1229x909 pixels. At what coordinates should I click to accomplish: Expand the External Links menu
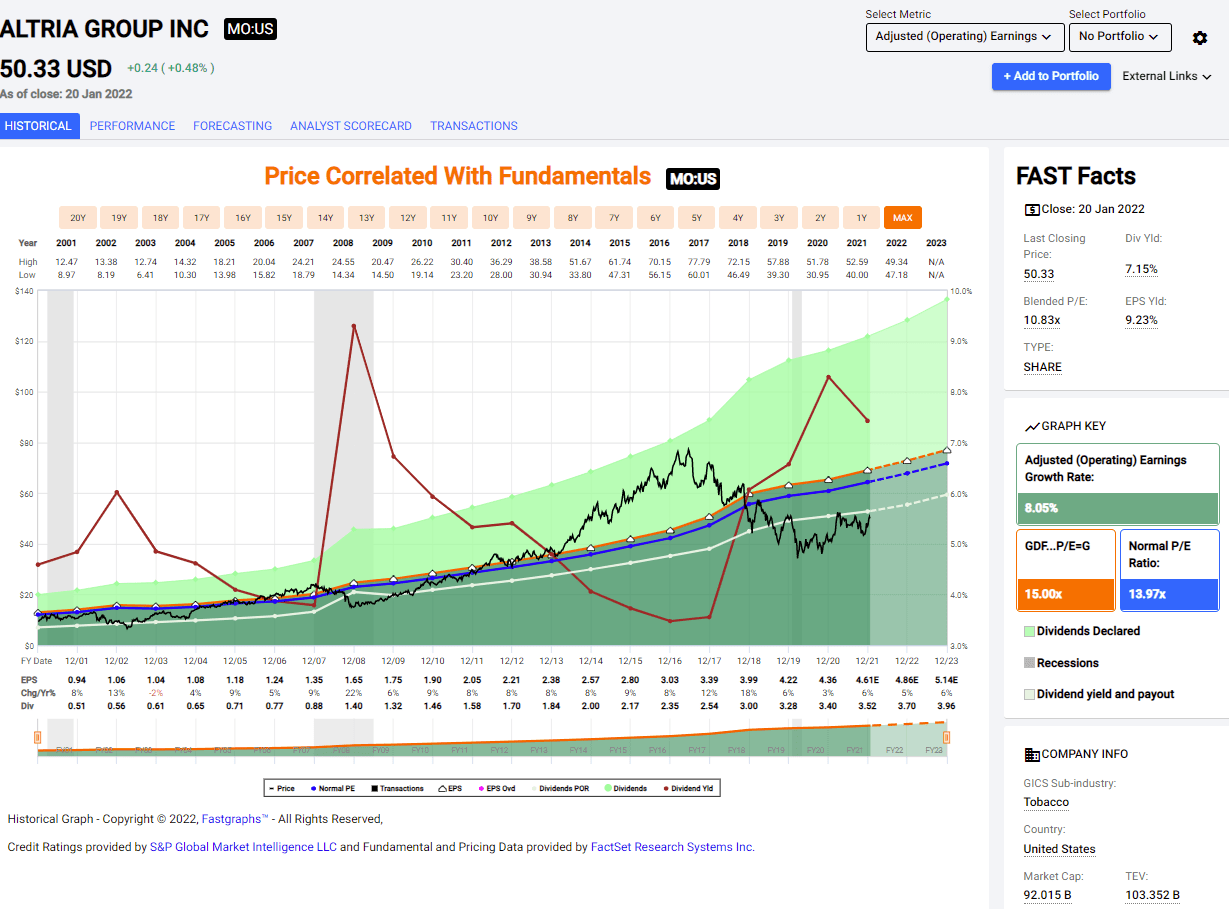click(x=1167, y=76)
